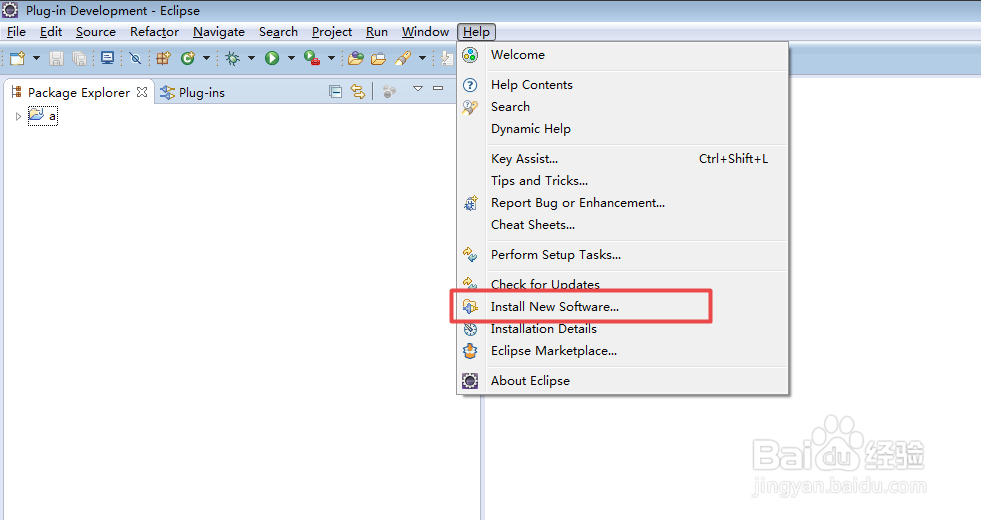The width and height of the screenshot is (981, 520).
Task: Click the New wizard toolbar icon
Action: [x=18, y=58]
